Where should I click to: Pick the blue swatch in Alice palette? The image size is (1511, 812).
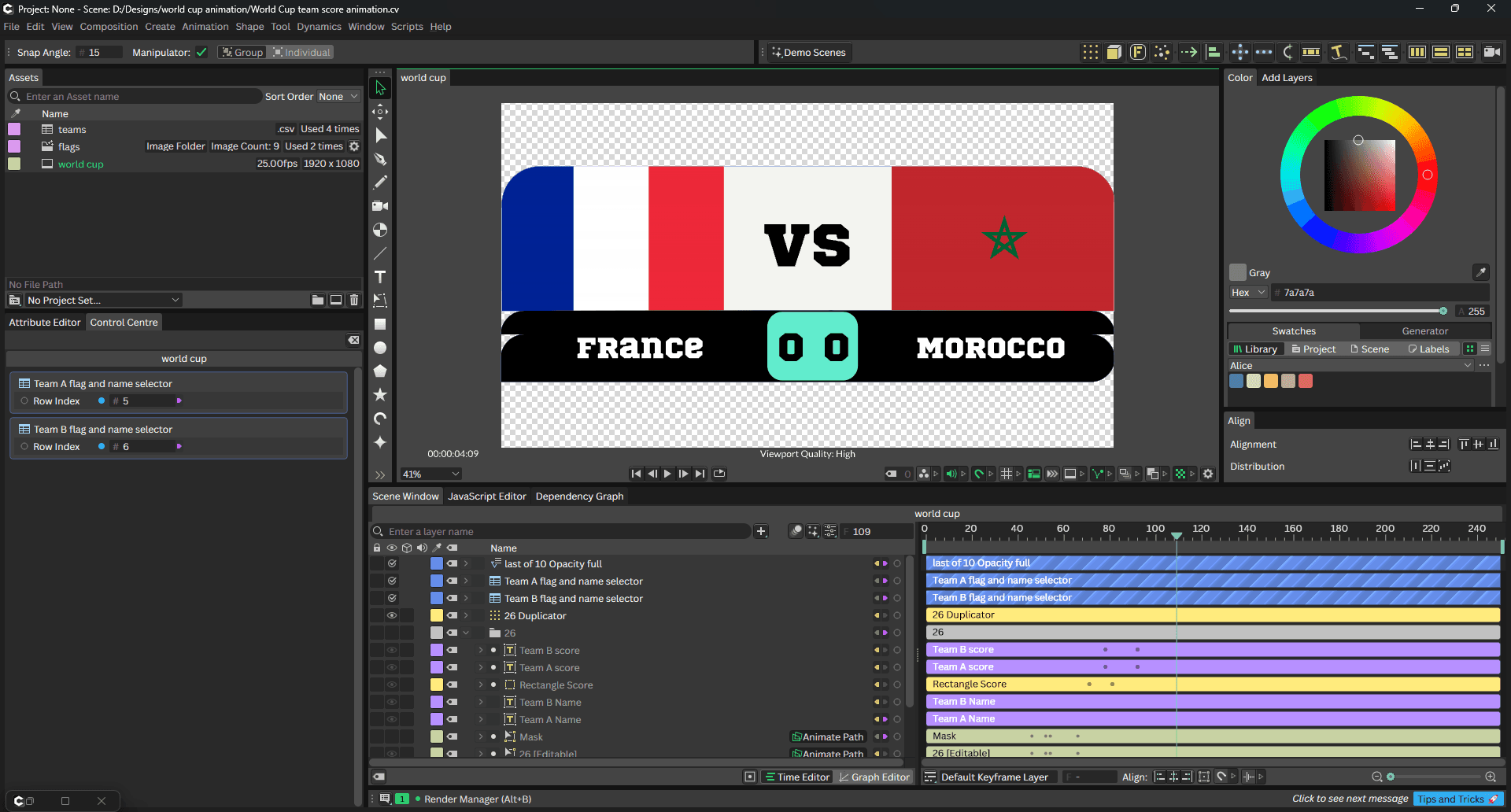pyautogui.click(x=1236, y=381)
